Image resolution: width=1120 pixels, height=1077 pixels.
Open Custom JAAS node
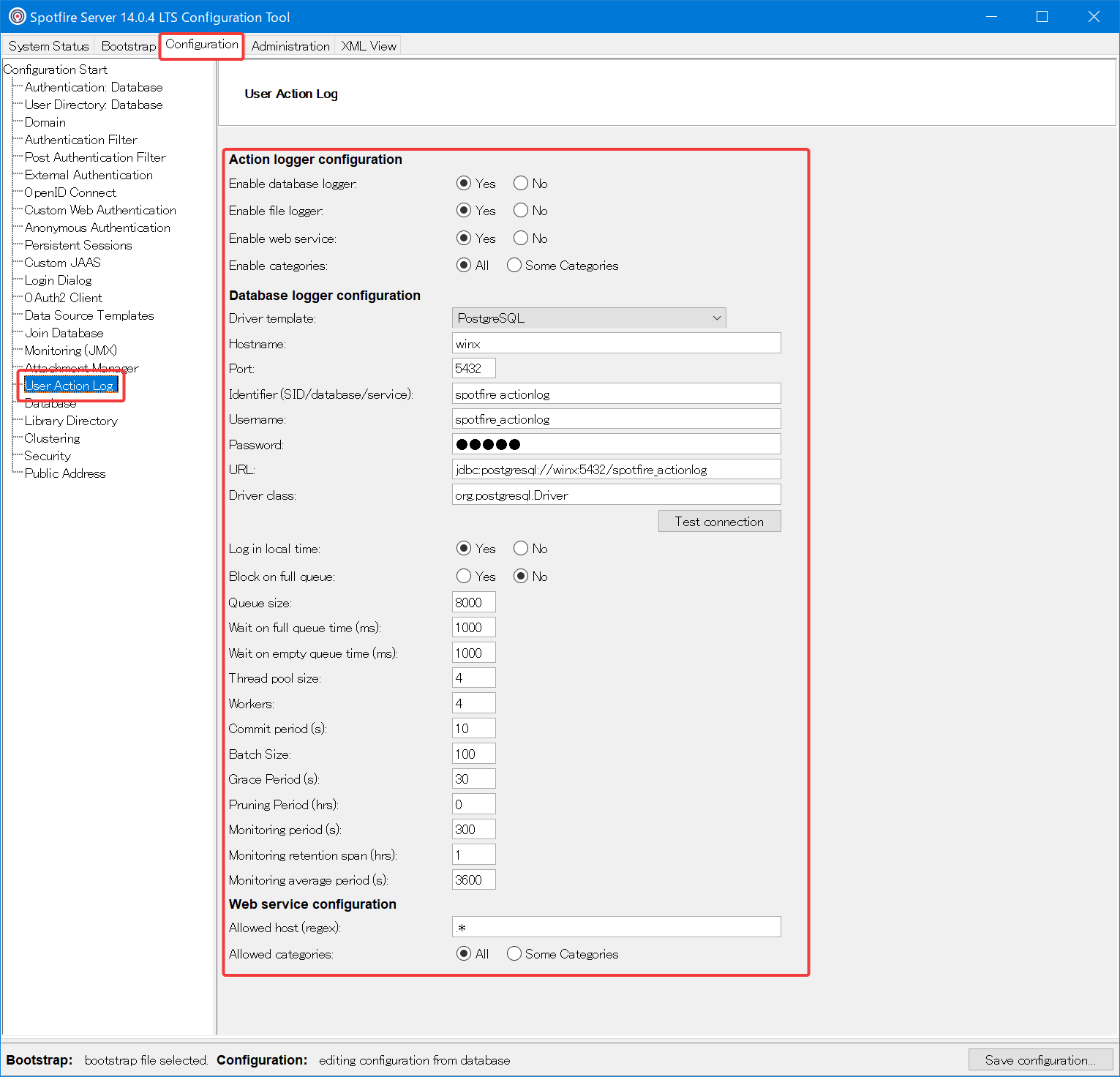[x=63, y=263]
